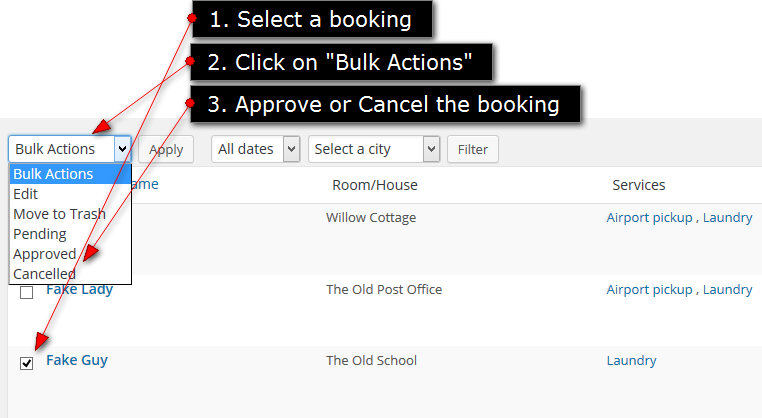Click the Room/House column header
Screen dimensions: 762x418
pyautogui.click(x=375, y=185)
